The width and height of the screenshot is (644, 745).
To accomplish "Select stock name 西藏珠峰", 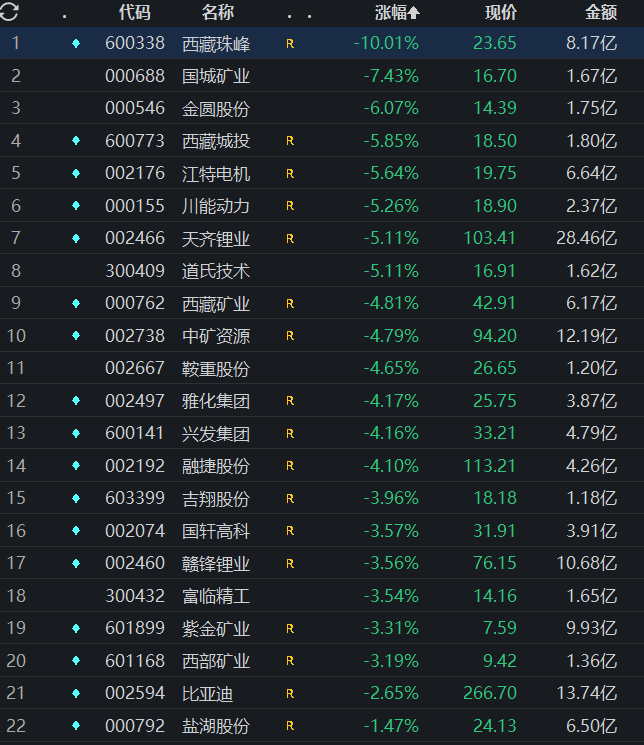I will 216,44.
